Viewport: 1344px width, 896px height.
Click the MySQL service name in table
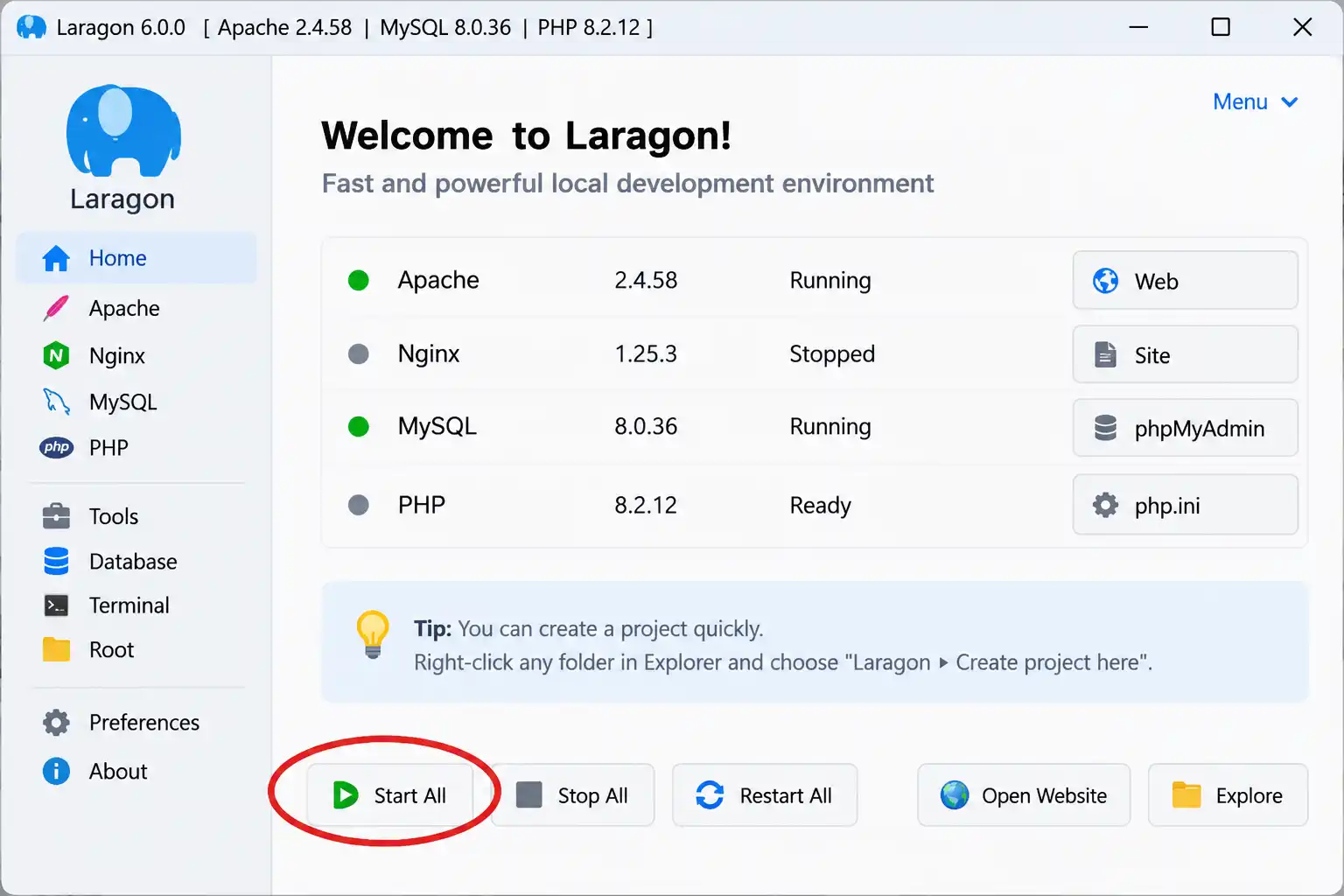[x=437, y=426]
